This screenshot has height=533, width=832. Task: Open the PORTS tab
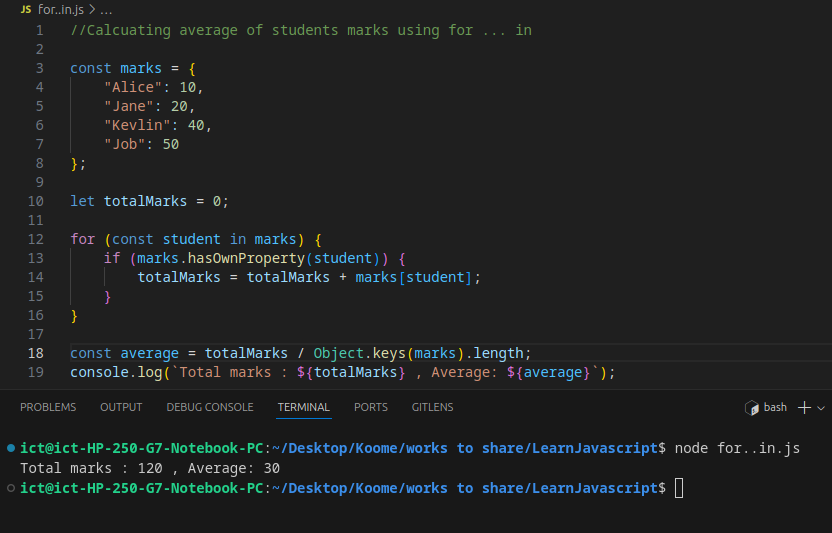pyautogui.click(x=371, y=407)
